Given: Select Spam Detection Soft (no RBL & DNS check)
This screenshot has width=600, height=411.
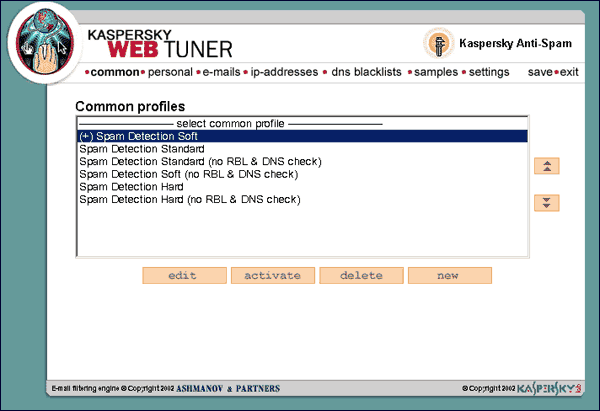Looking at the screenshot, I should (x=302, y=174).
